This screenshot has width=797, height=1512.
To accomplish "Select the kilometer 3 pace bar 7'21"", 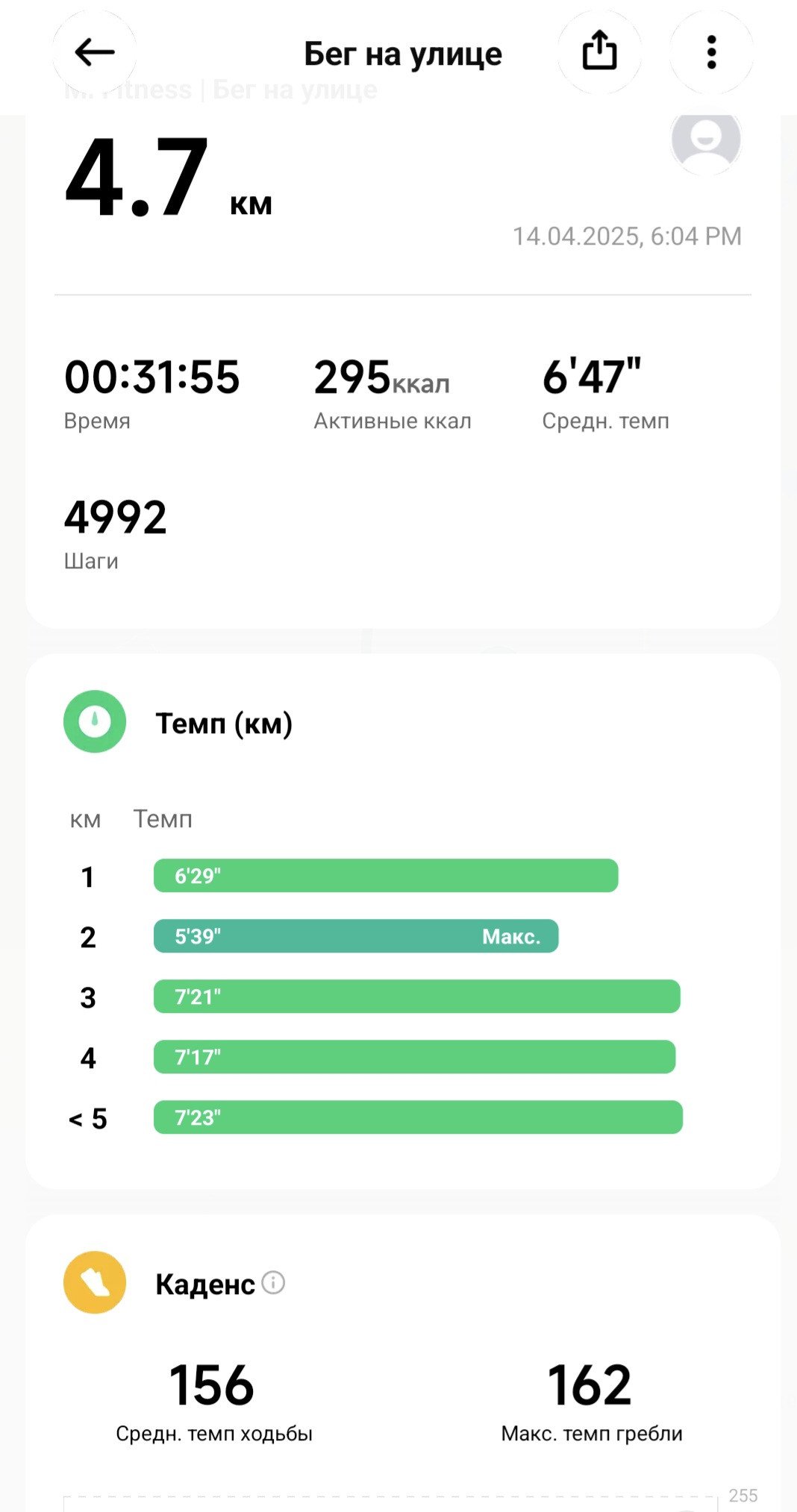I will pos(417,997).
